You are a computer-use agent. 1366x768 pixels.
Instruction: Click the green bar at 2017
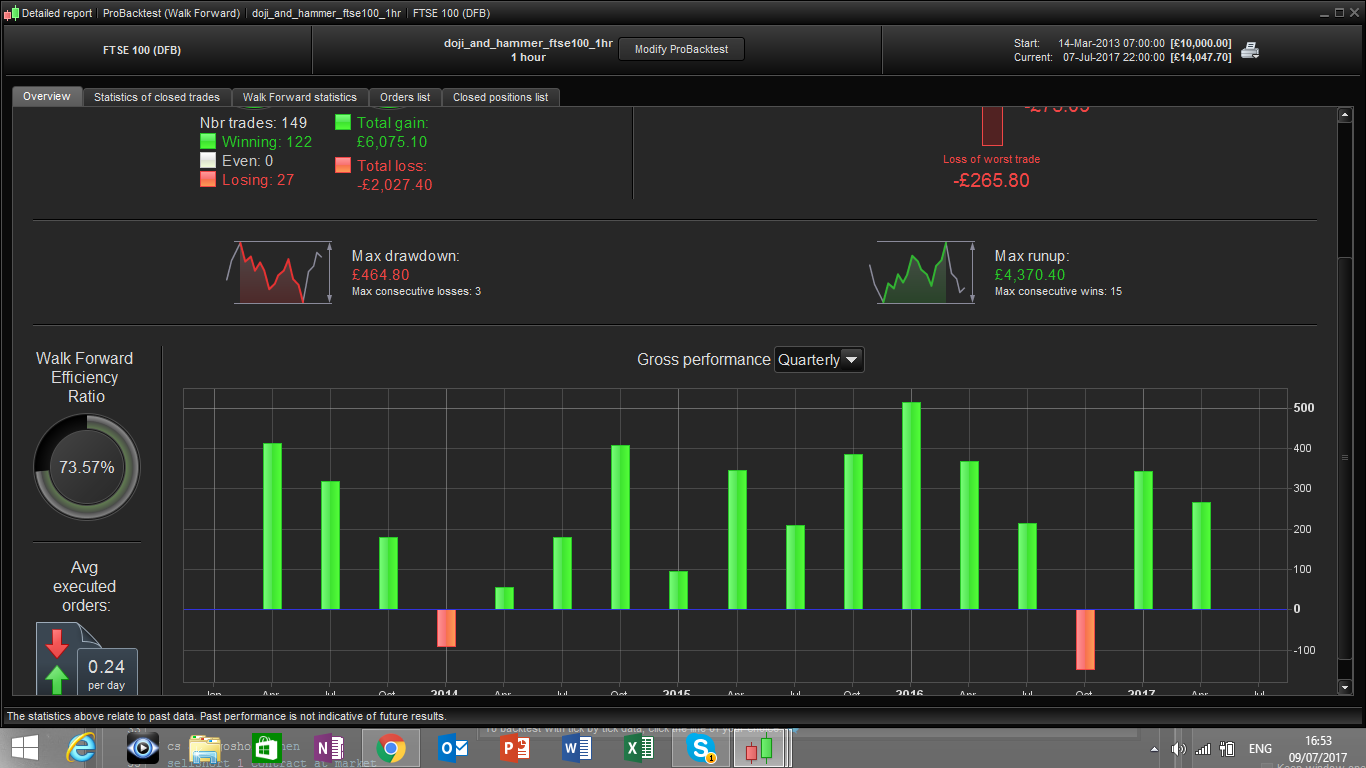pyautogui.click(x=1143, y=540)
